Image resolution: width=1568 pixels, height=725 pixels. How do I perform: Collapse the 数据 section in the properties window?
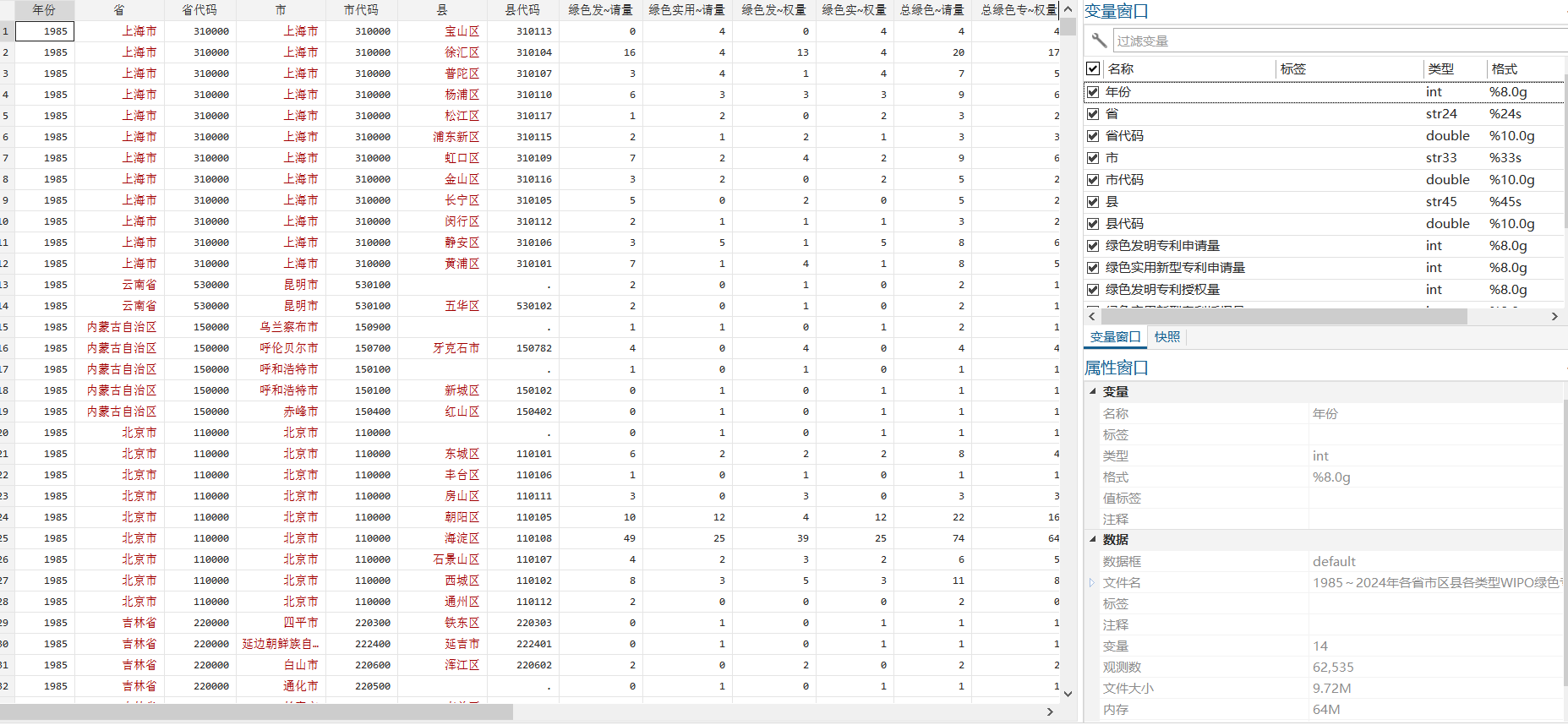point(1092,540)
